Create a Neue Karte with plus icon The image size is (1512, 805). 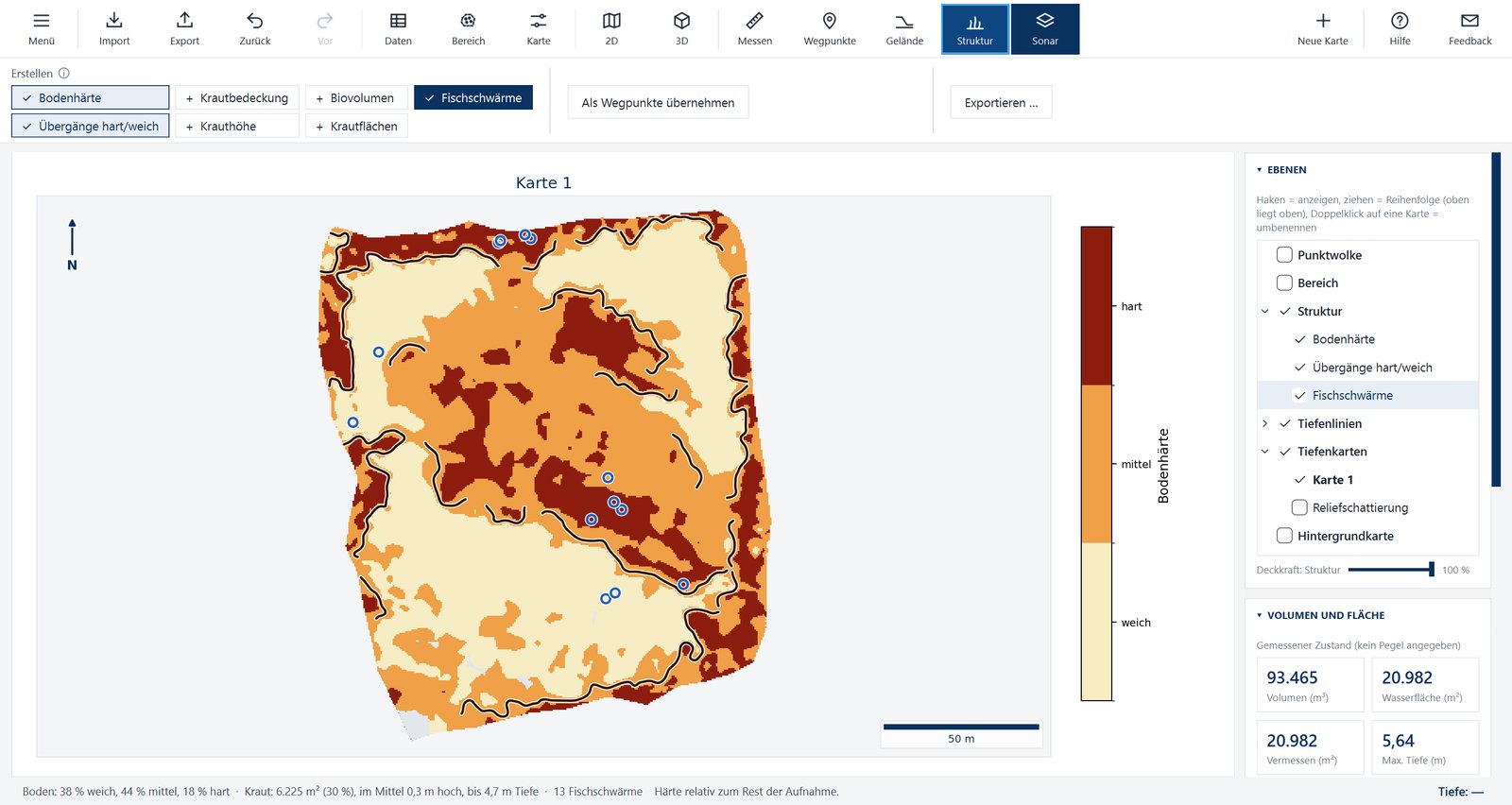[1323, 21]
